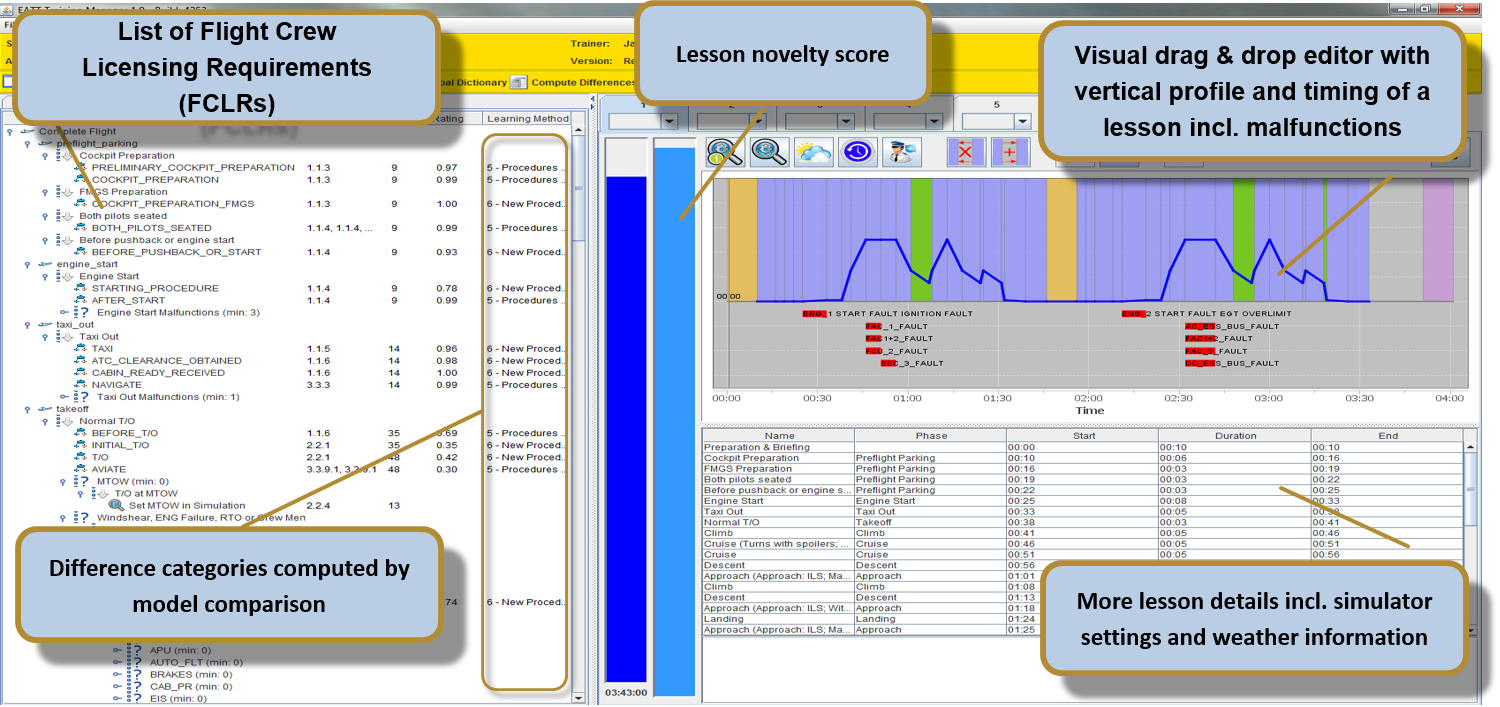
Task: Click the tree panel scroll down arrow
Action: (578, 697)
